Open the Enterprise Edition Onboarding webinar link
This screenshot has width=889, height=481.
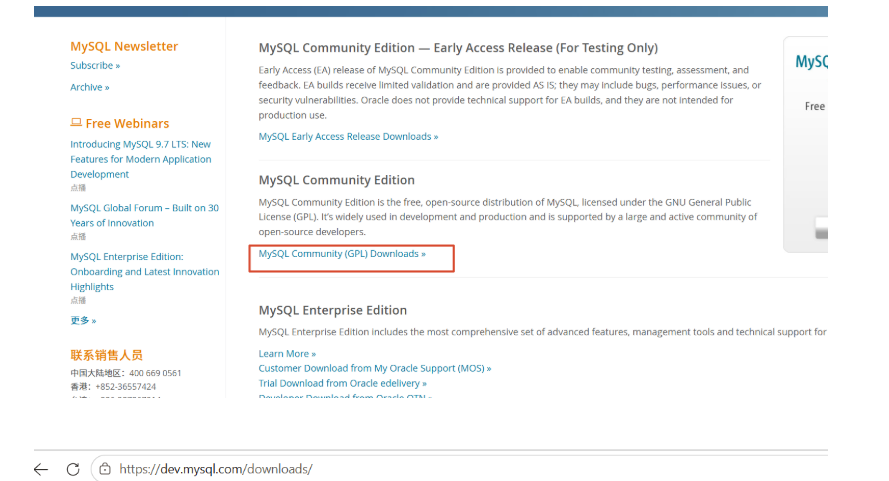145,272
